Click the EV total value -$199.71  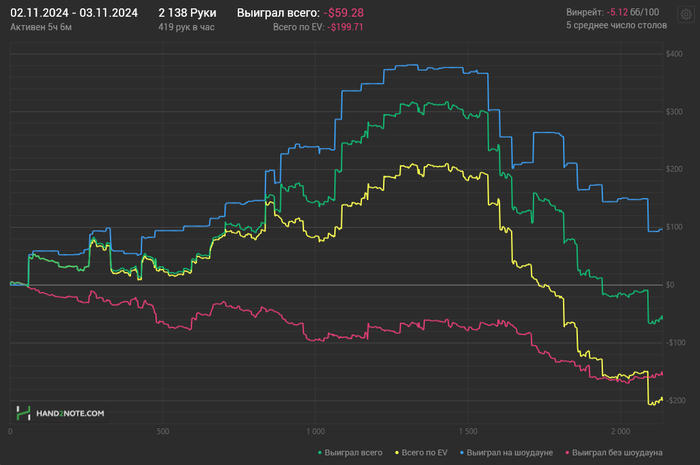[x=345, y=27]
